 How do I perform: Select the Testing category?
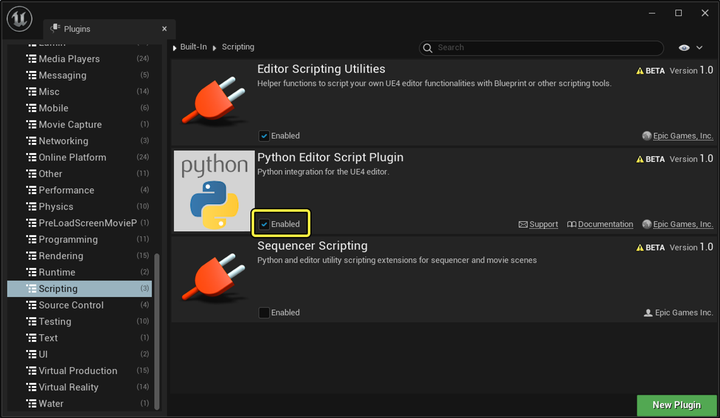tap(79, 322)
